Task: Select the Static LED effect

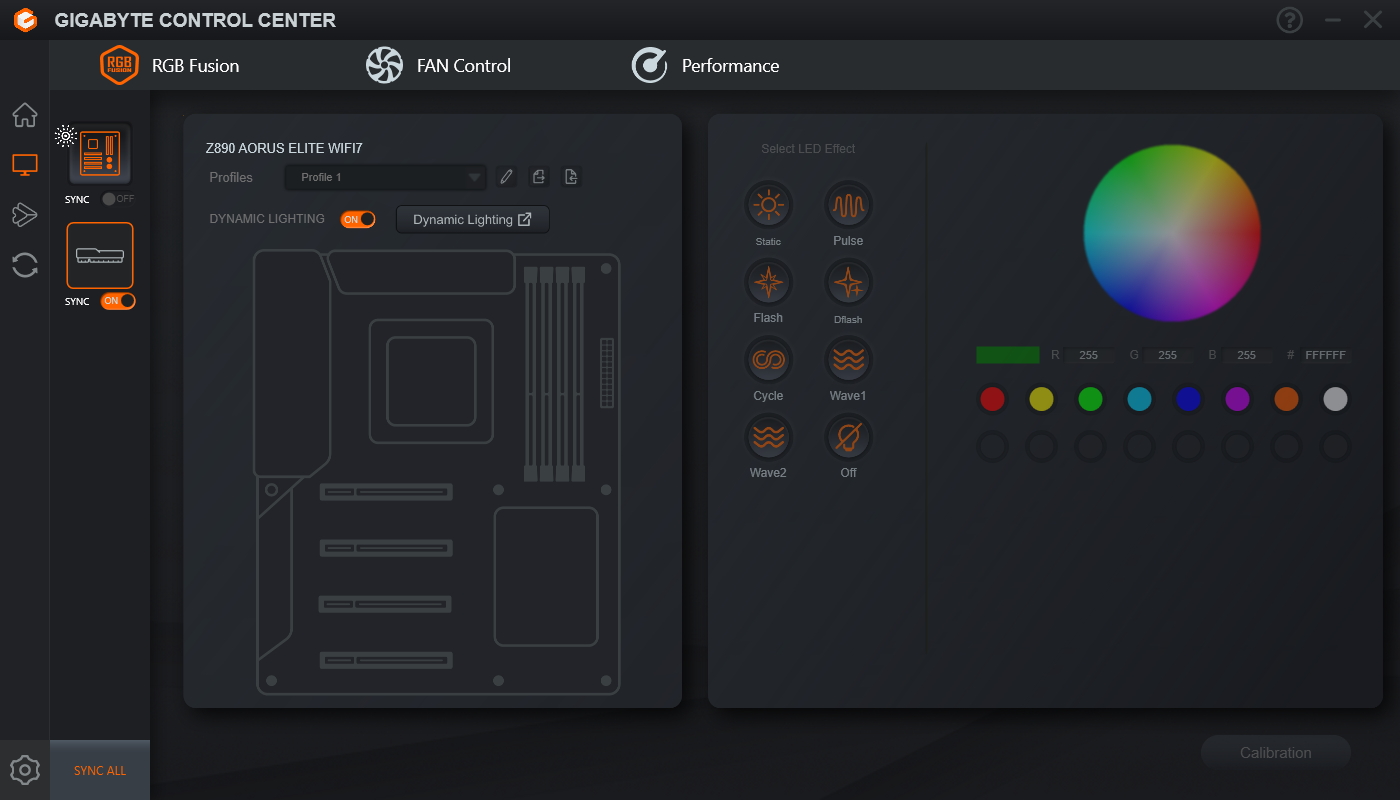Action: pyautogui.click(x=768, y=206)
